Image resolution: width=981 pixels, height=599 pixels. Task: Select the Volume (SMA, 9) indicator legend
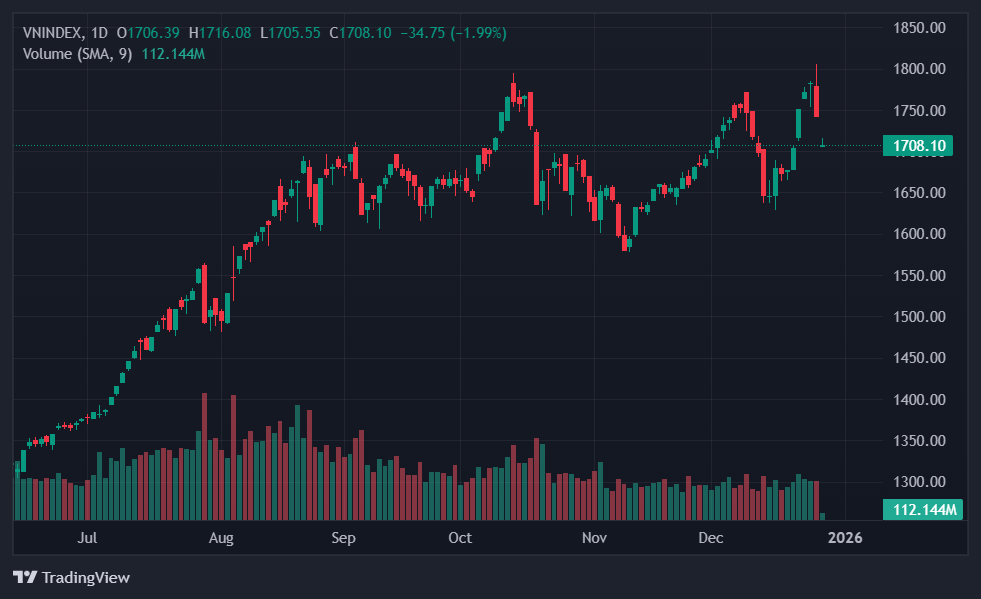[77, 53]
